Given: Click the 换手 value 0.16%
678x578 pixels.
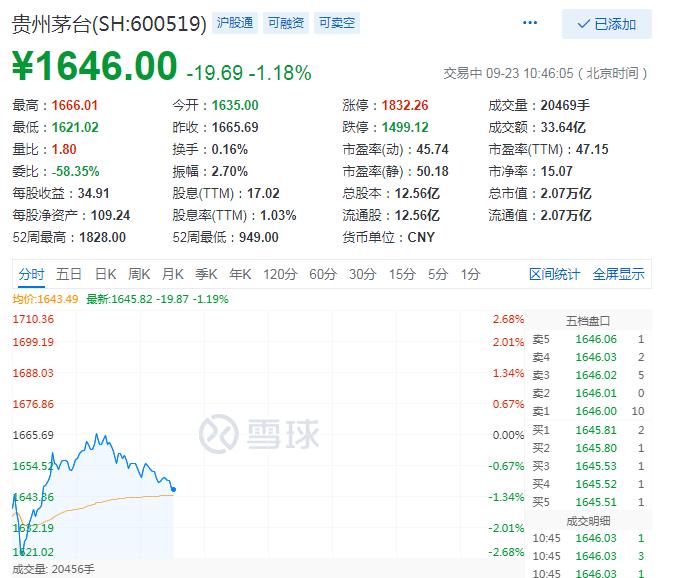Looking at the screenshot, I should pos(230,149).
